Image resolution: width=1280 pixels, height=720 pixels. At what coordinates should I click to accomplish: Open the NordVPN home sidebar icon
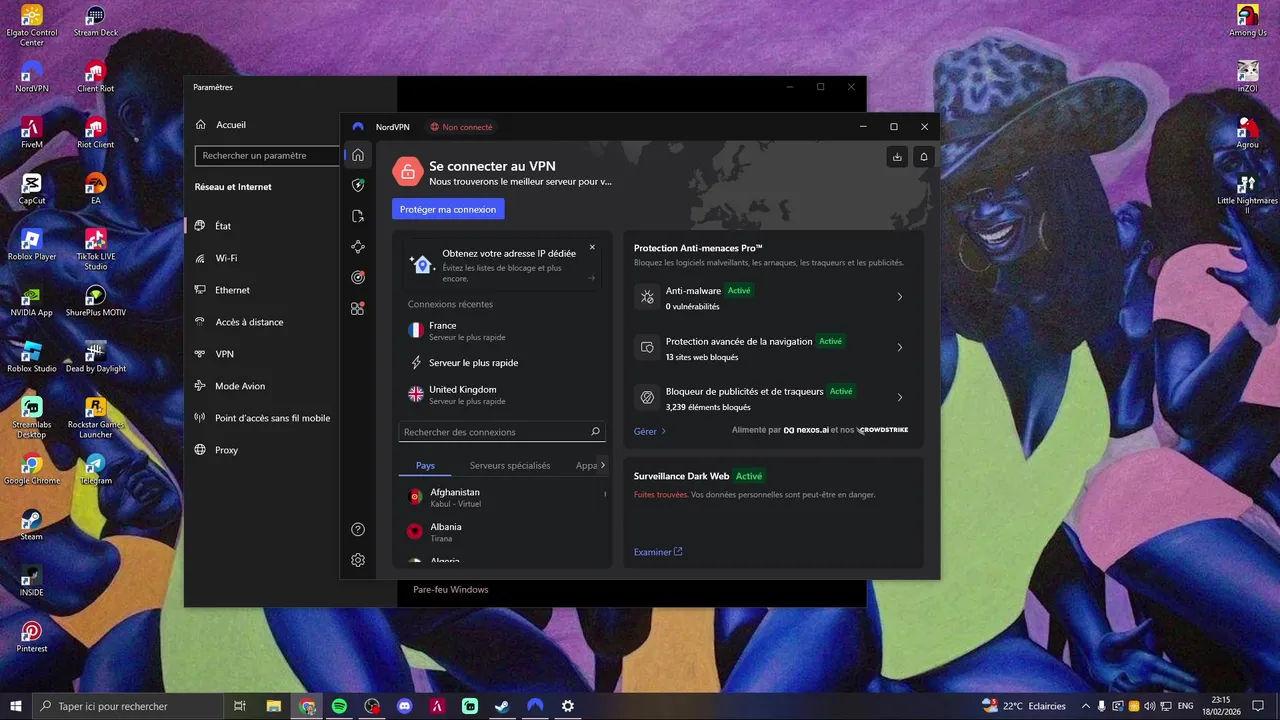358,155
